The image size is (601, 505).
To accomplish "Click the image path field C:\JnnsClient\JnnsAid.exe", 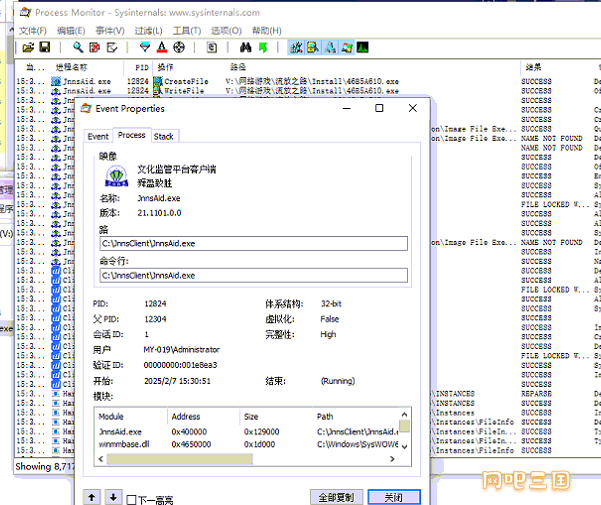I will [x=253, y=243].
